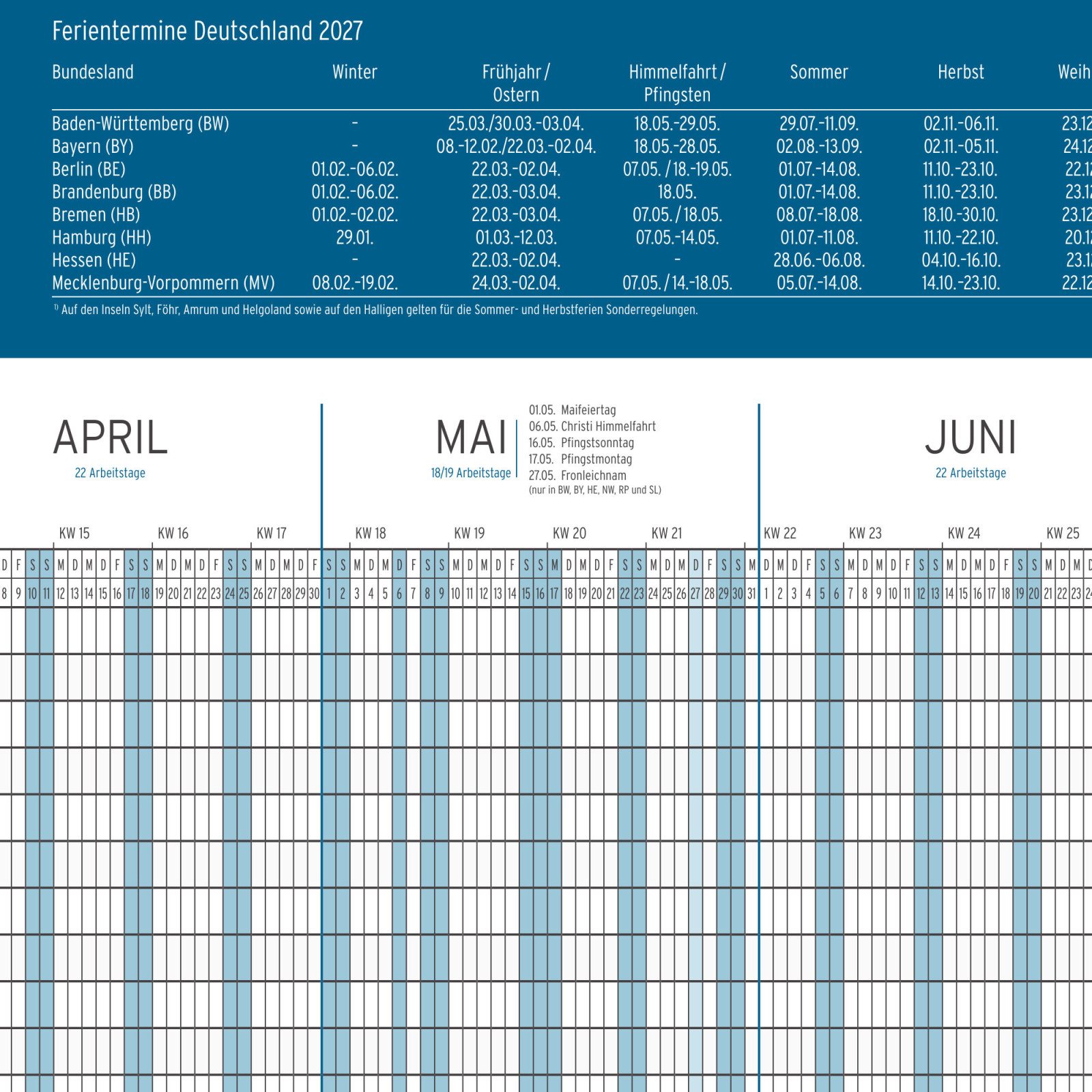
Task: Select Bayern's summer dates "02.08.-13.09."
Action: (x=819, y=147)
